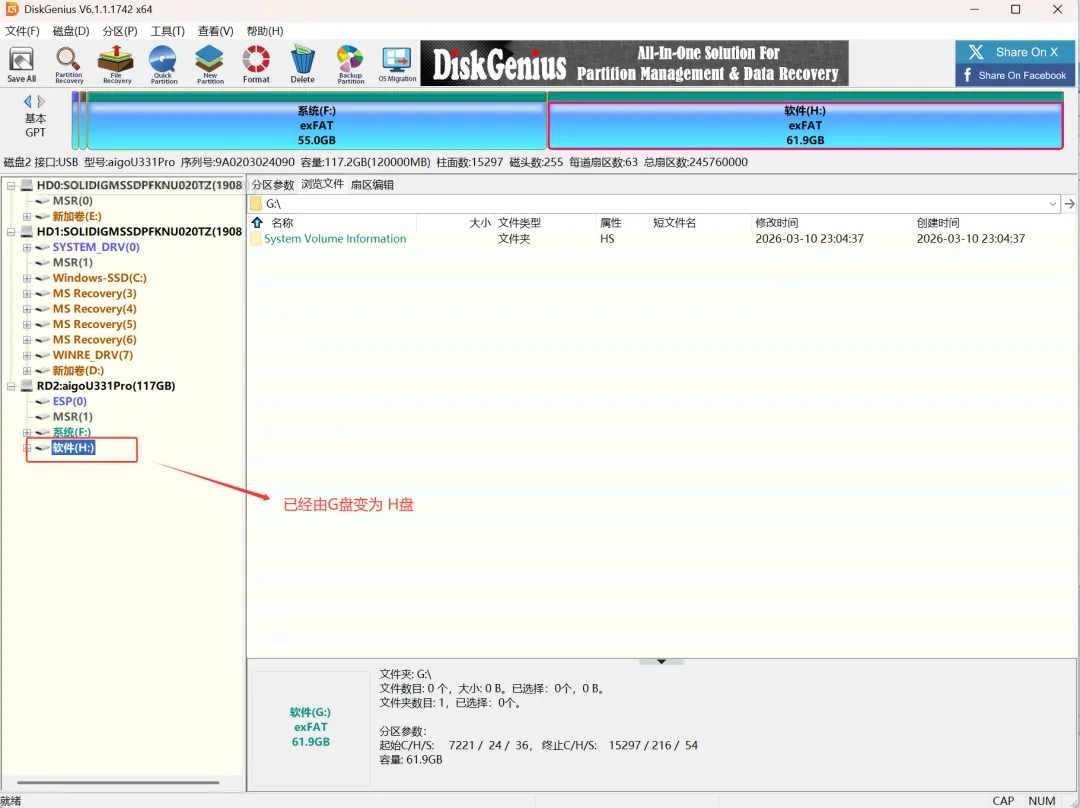Select MS Recovery(5) tree item

[94, 324]
